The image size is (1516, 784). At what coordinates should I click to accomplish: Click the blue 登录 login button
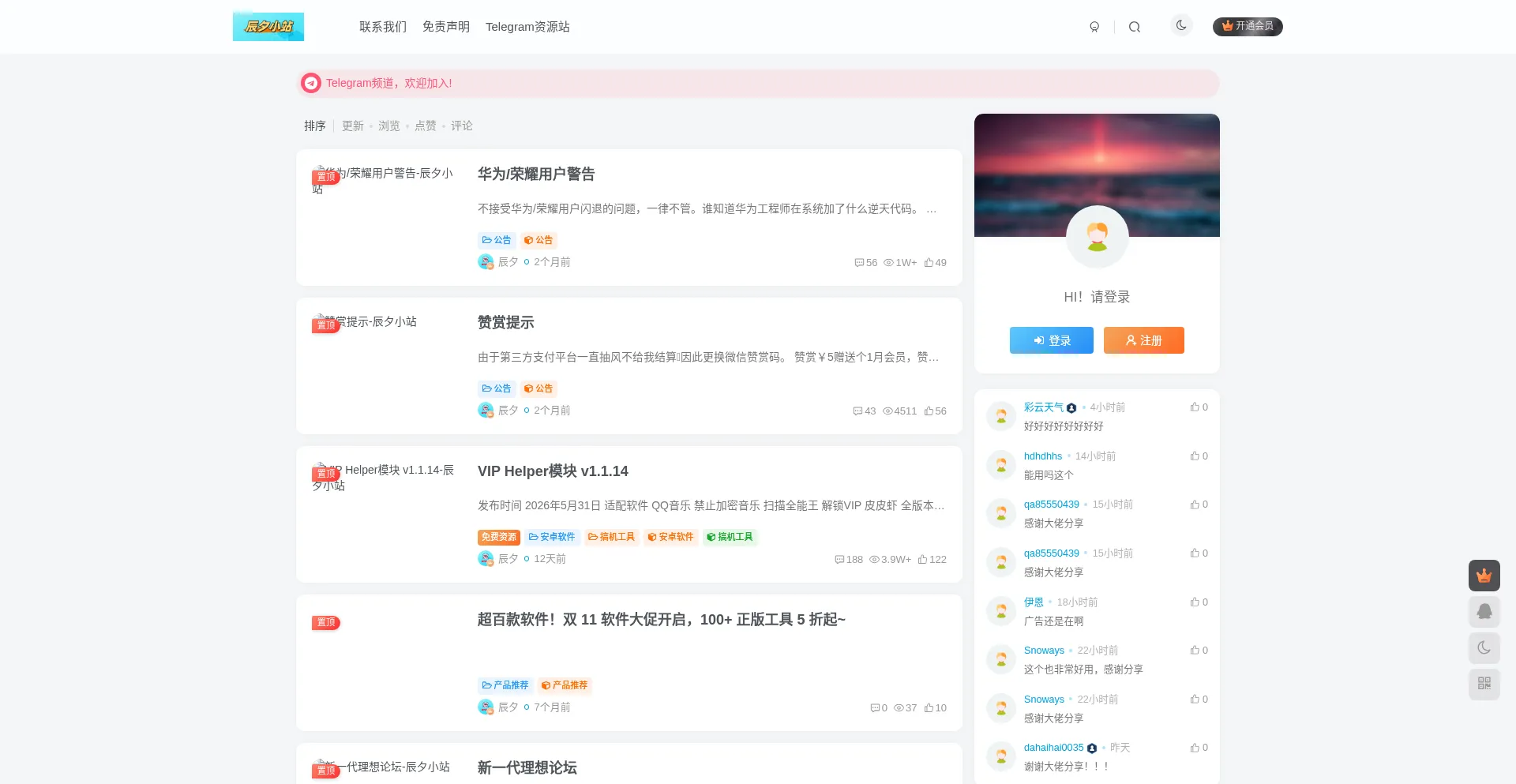(x=1052, y=340)
